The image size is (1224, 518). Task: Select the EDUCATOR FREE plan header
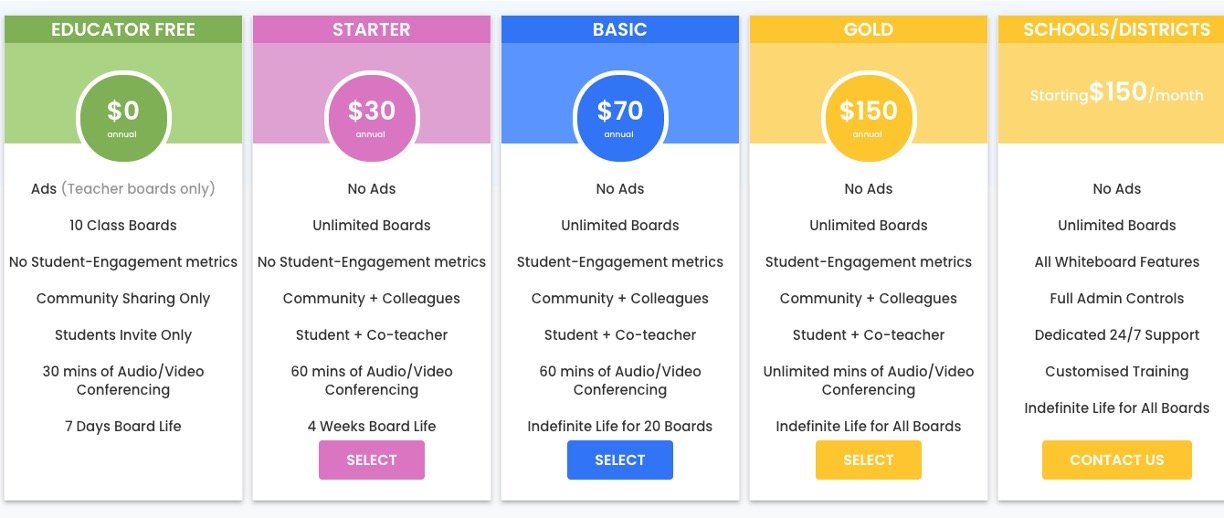pos(123,30)
